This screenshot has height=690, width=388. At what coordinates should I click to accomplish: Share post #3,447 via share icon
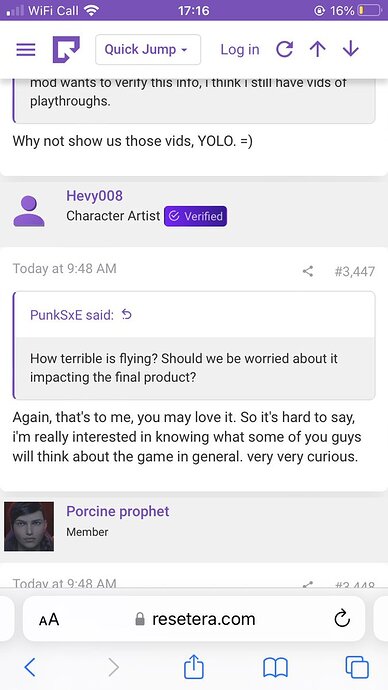tap(308, 271)
